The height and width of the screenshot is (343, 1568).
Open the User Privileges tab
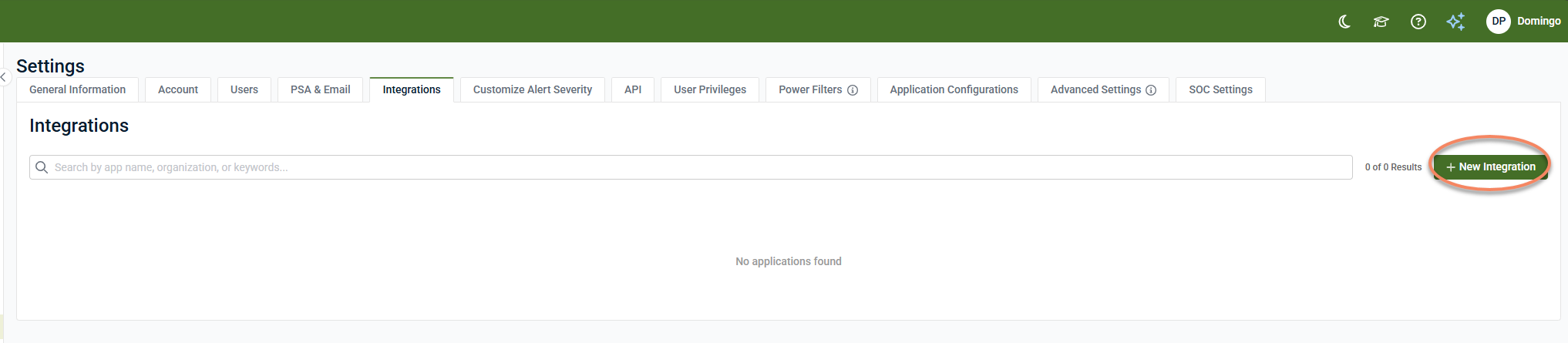(710, 89)
